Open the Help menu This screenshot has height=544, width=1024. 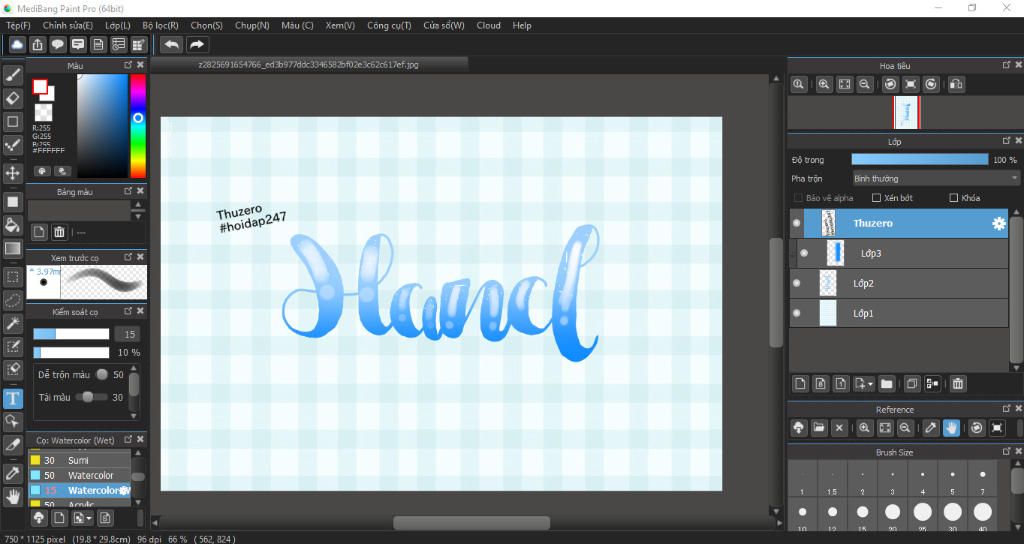coord(522,25)
